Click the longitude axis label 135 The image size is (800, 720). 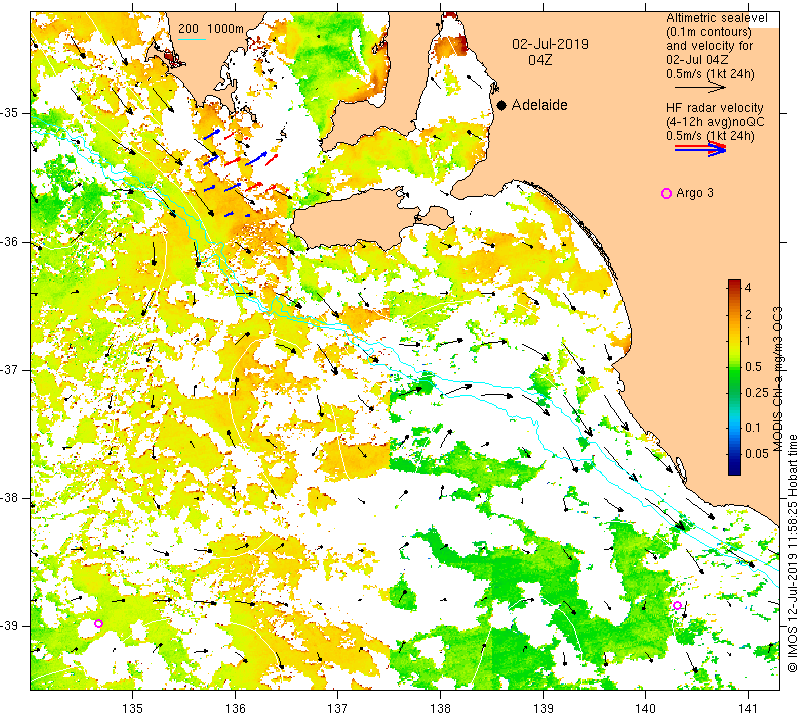133,709
